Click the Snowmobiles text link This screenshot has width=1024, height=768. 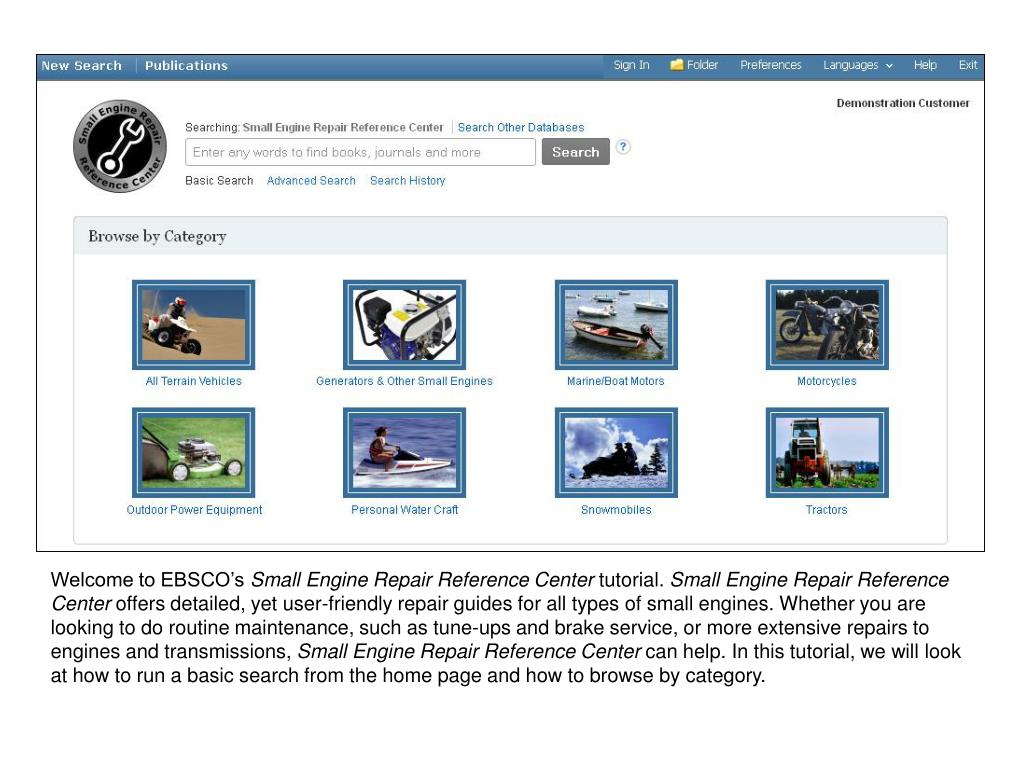click(x=616, y=509)
